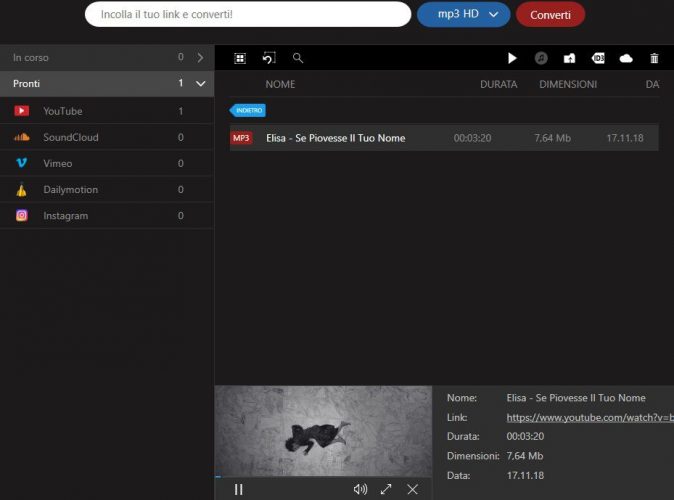Expand the In corso section
This screenshot has width=674, height=500.
[200, 58]
